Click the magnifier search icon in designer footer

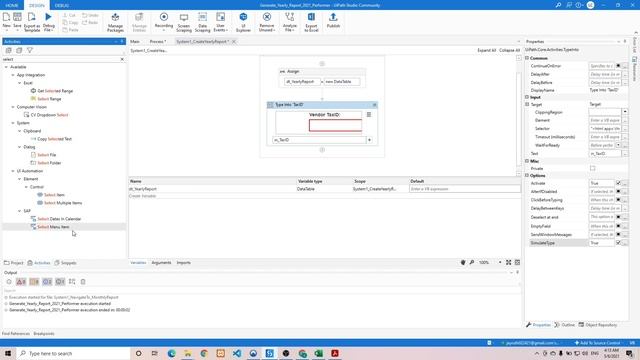(x=472, y=262)
